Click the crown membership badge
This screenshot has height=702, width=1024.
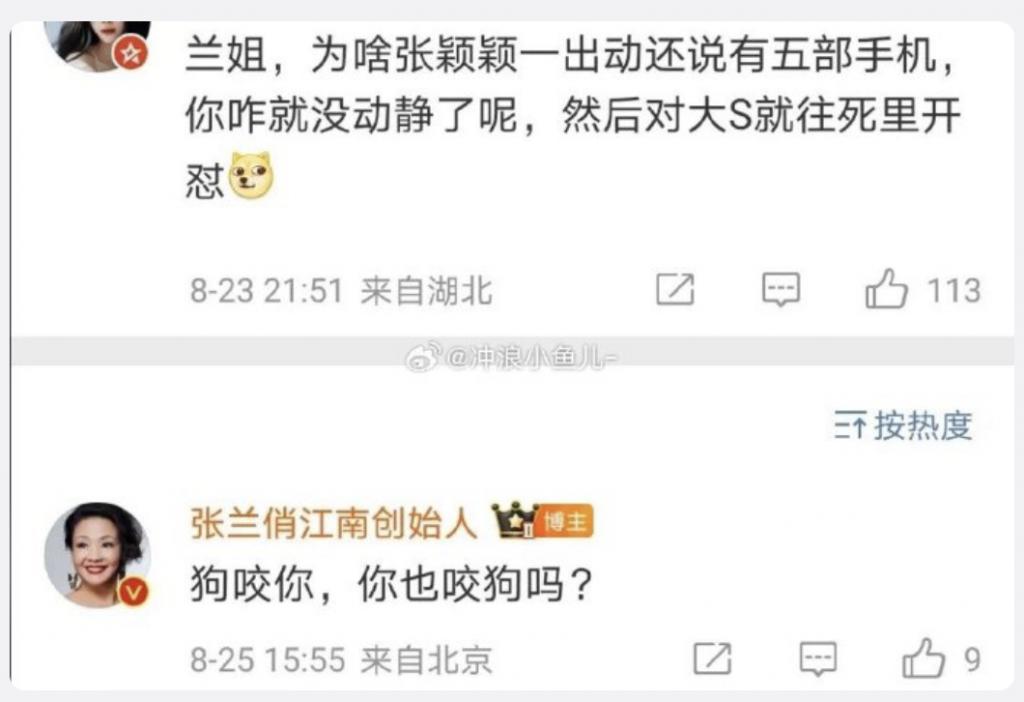513,520
